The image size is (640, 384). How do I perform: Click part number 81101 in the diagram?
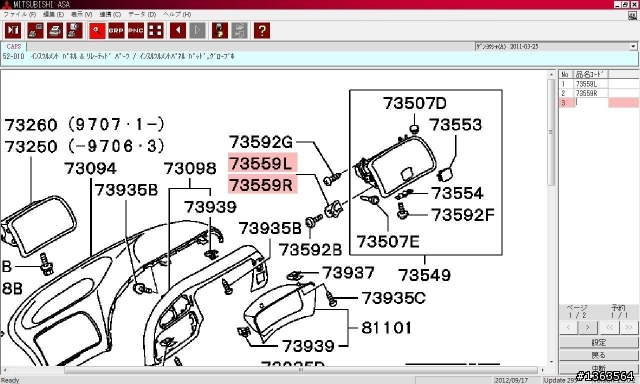click(387, 328)
